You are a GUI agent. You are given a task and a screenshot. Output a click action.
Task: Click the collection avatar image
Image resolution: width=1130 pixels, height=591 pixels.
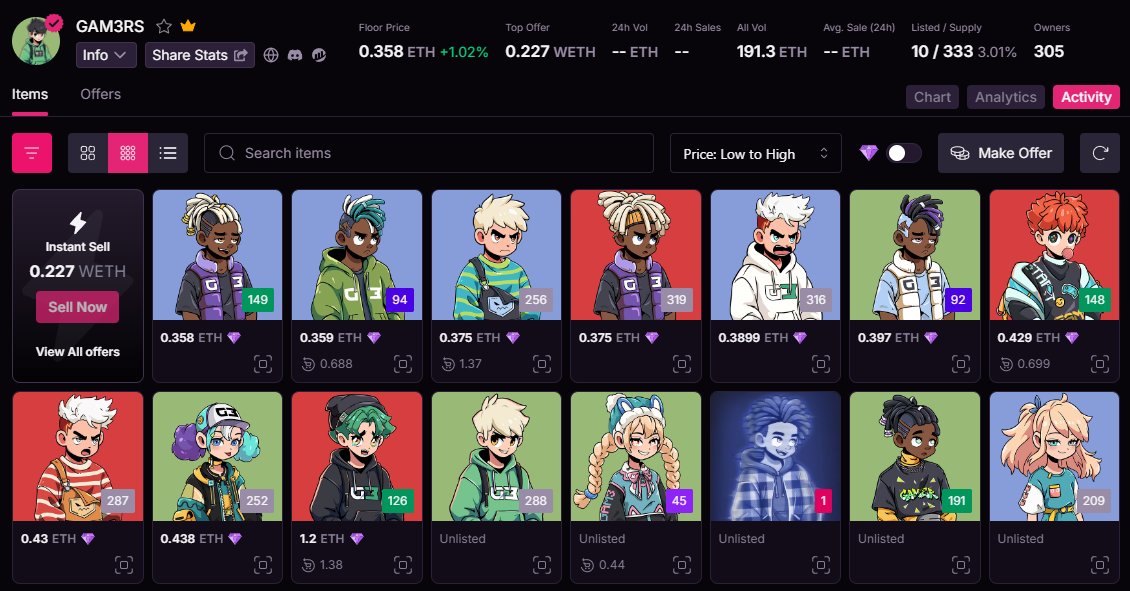click(x=36, y=41)
